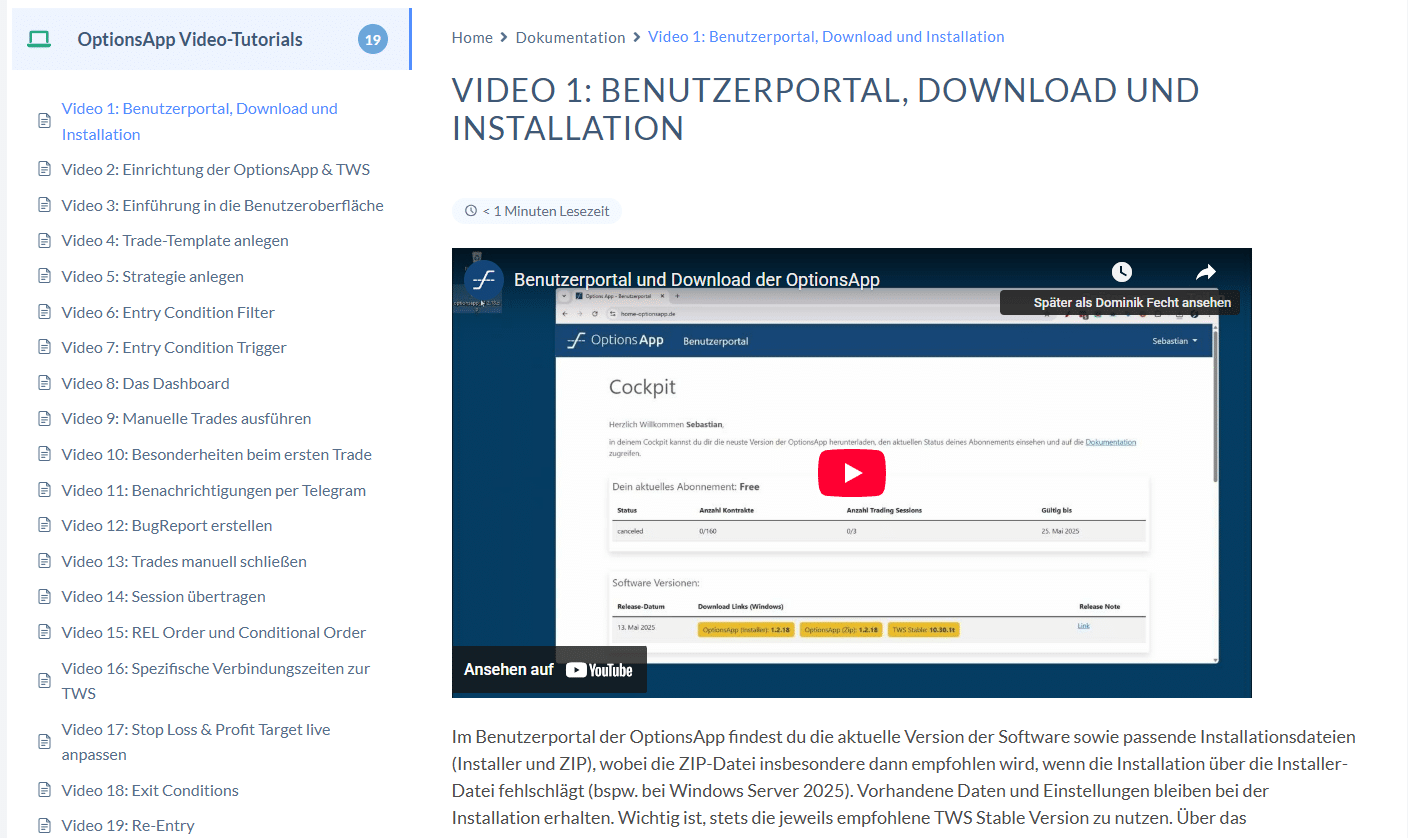Click the document icon beside Video 12
This screenshot has height=838, width=1408.
[44, 525]
